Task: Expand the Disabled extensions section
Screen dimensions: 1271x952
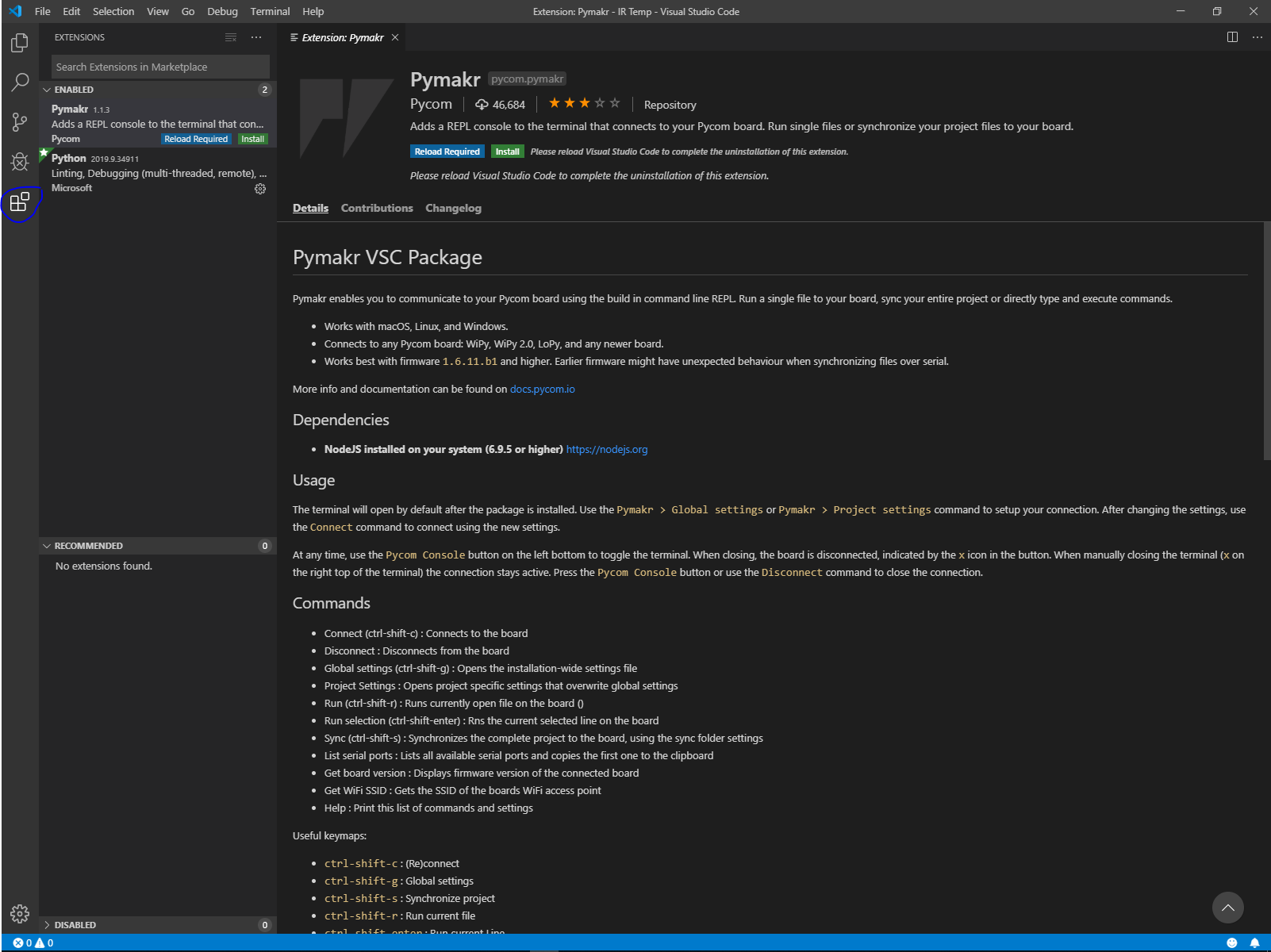Action: tap(75, 925)
